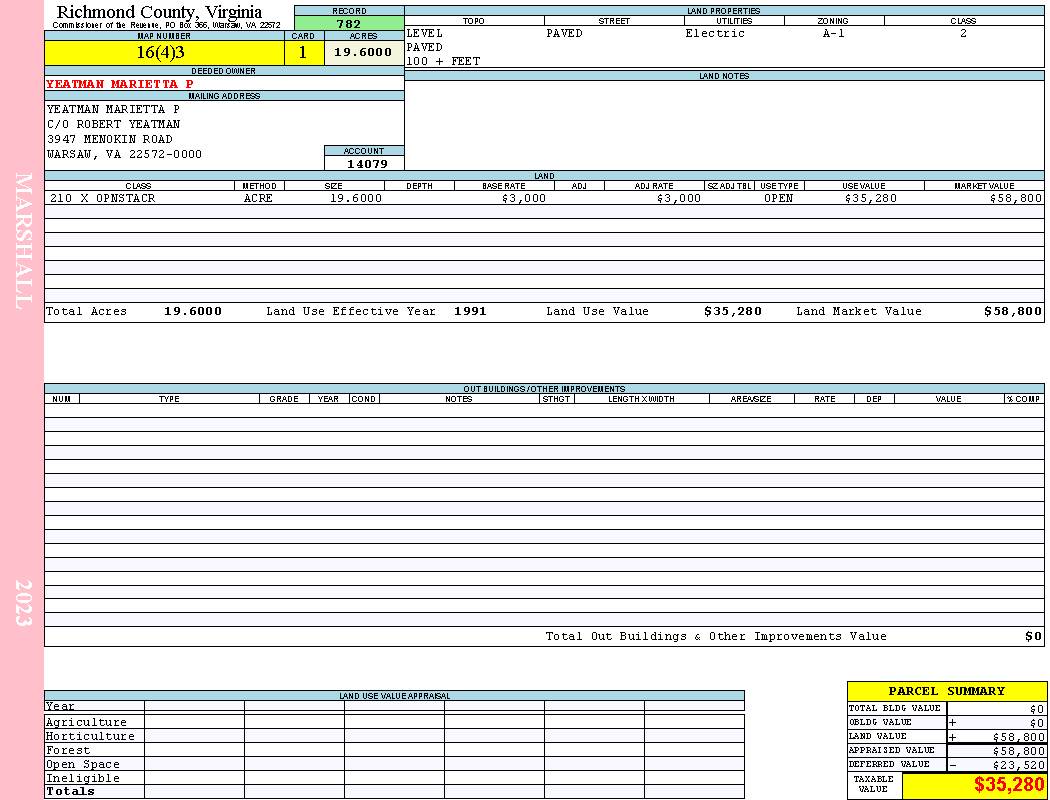The width and height of the screenshot is (1050, 800).
Task: Select the map number 16(4)3 field
Action: click(164, 53)
